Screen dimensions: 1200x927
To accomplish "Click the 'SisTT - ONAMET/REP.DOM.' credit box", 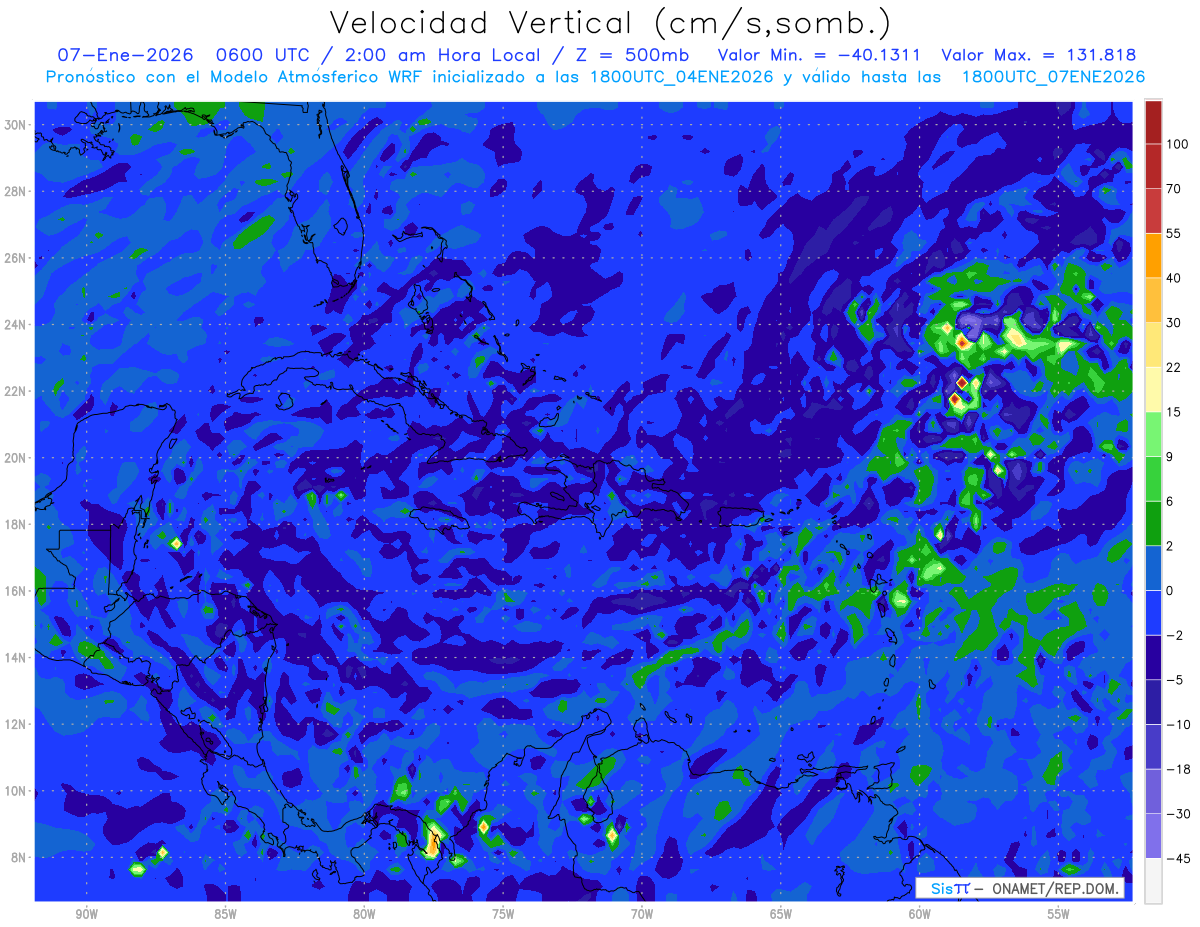I will 1020,889.
